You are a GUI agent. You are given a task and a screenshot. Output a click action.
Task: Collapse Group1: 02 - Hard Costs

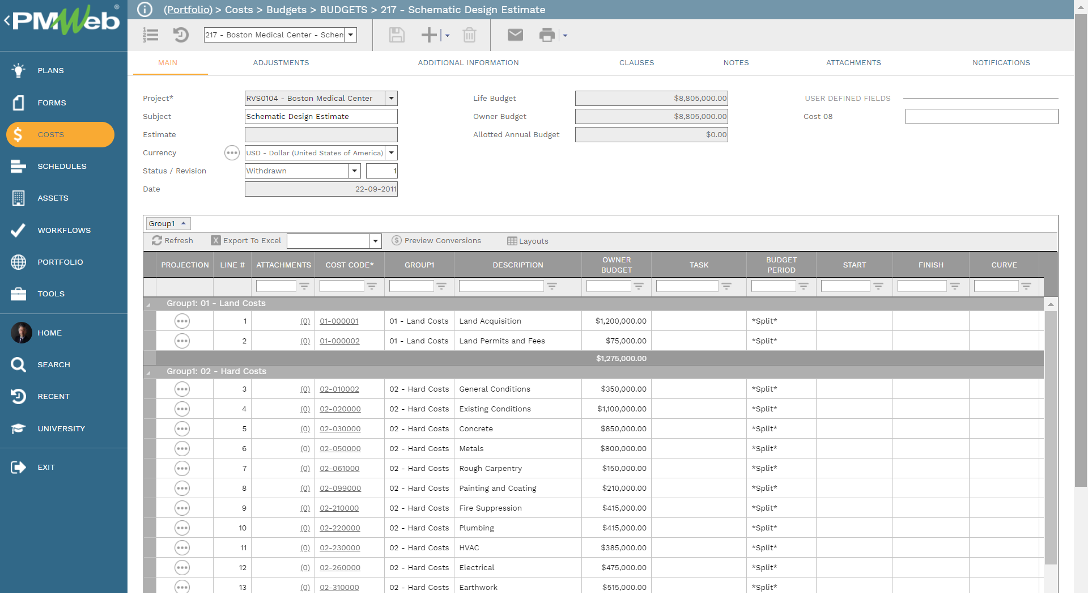point(148,372)
